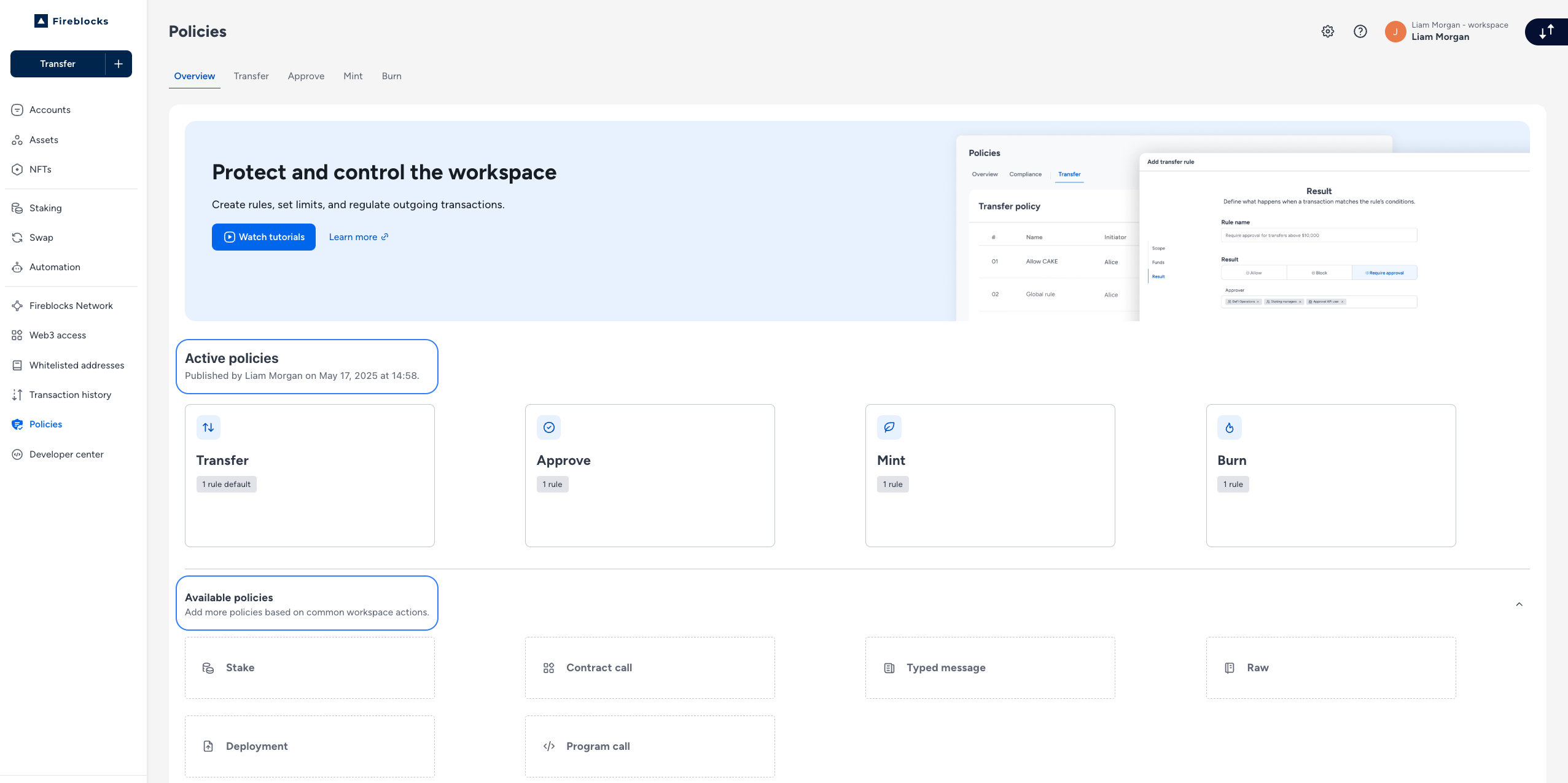
Task: Click the Active policies heading
Action: [232, 359]
